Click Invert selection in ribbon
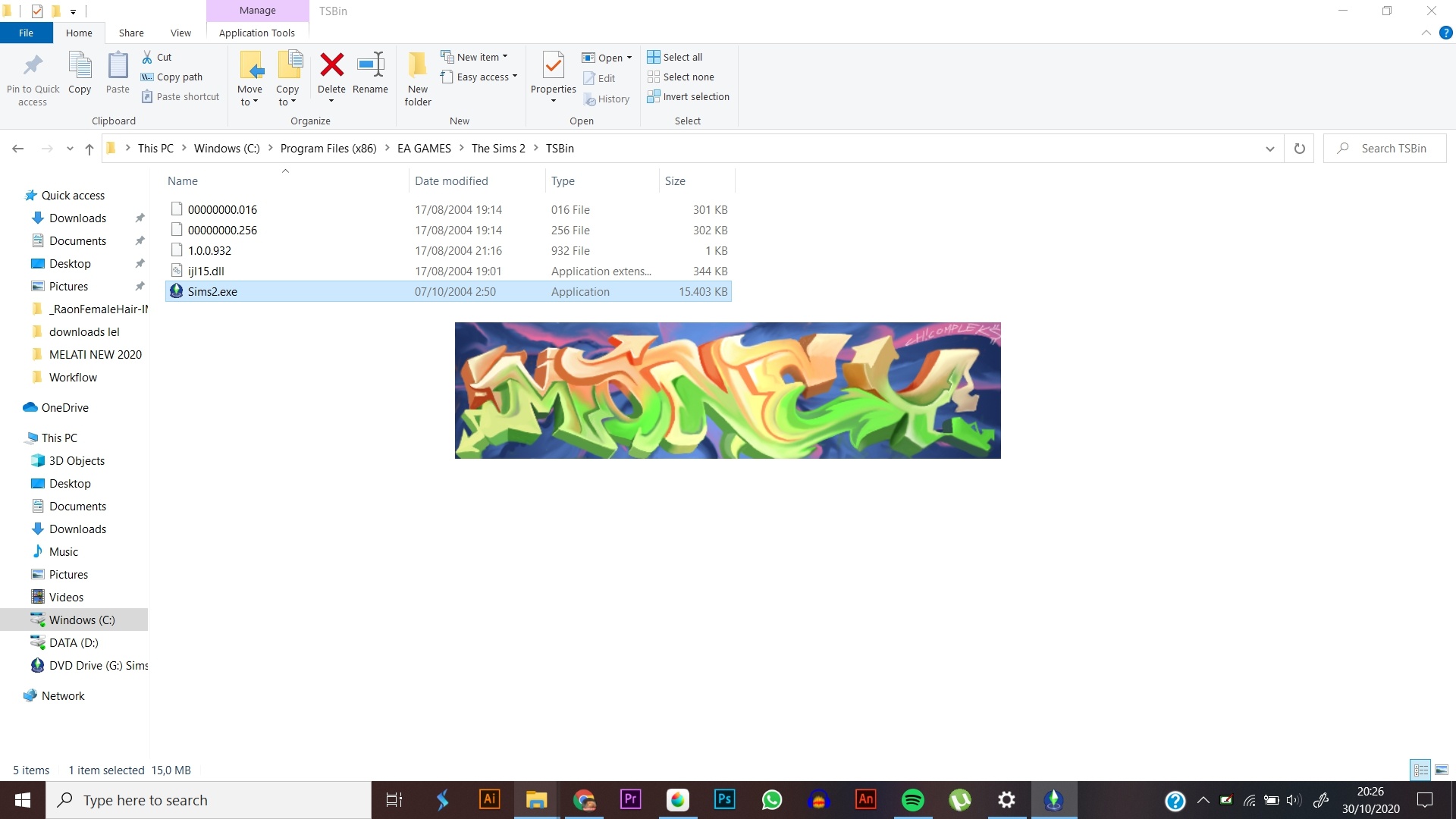Viewport: 1456px width, 819px height. [689, 96]
